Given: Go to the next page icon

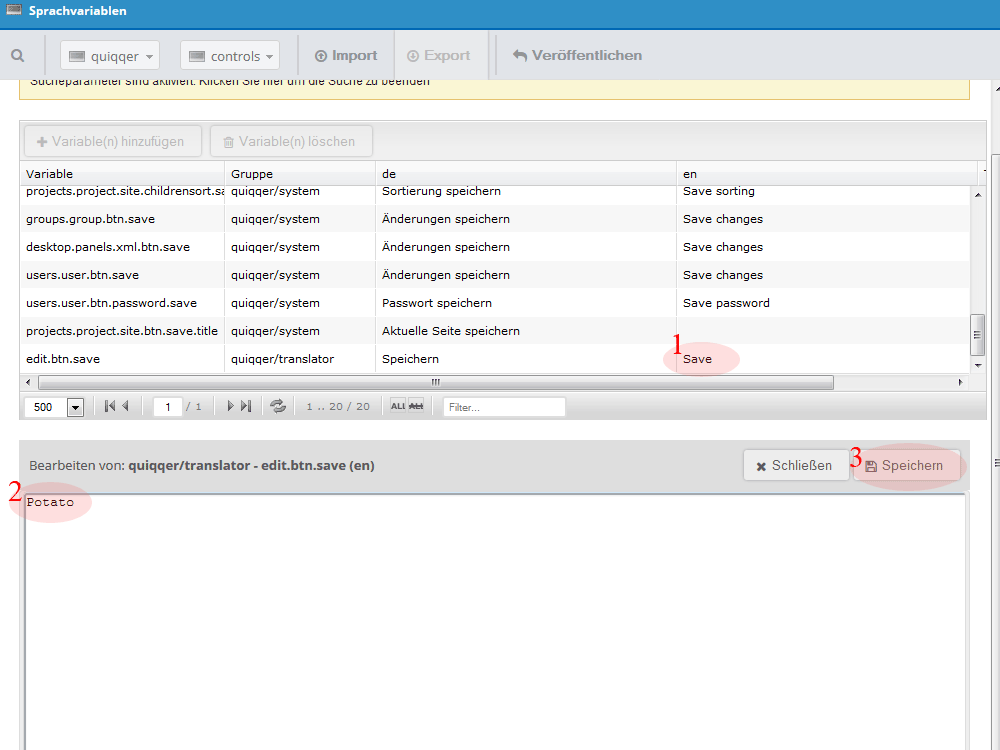Looking at the screenshot, I should pos(230,406).
